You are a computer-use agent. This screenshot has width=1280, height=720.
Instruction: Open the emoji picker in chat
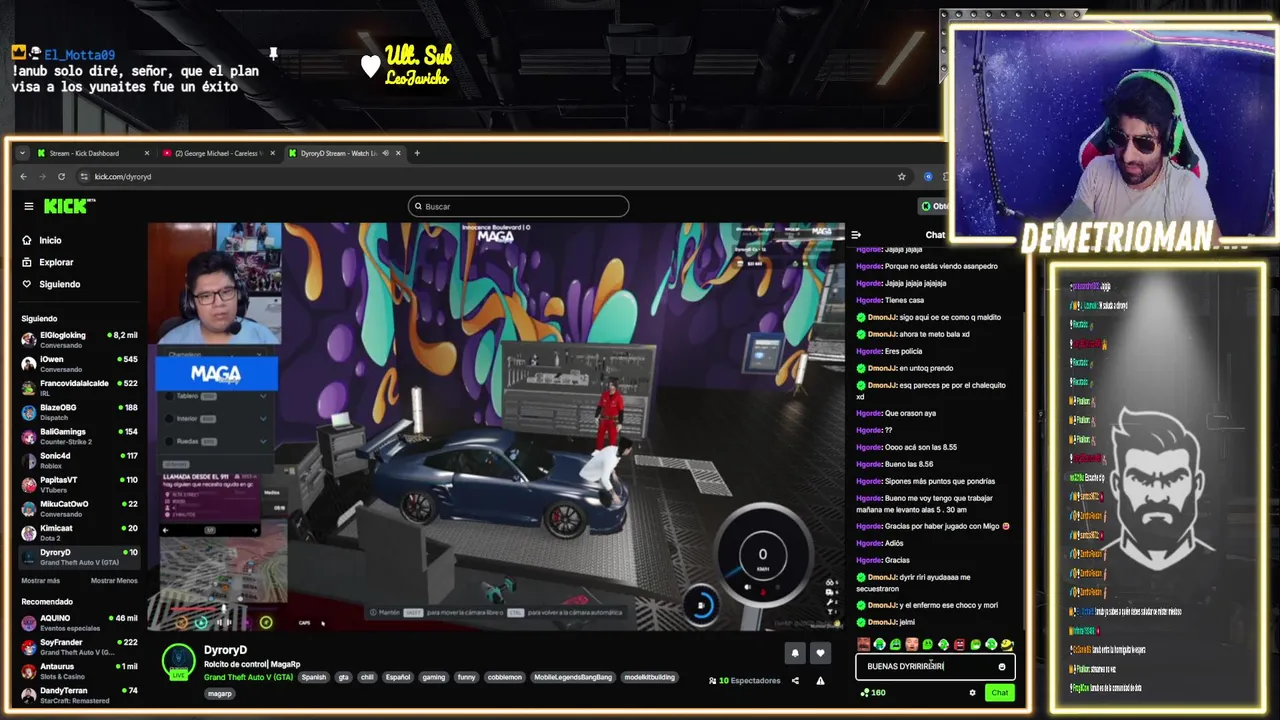[1002, 666]
